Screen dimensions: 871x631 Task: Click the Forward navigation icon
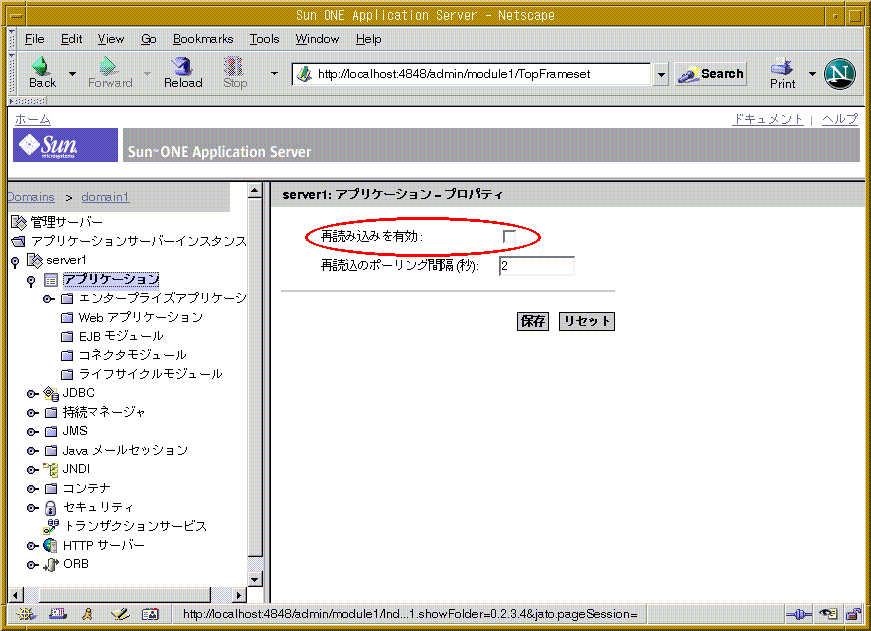[x=108, y=66]
